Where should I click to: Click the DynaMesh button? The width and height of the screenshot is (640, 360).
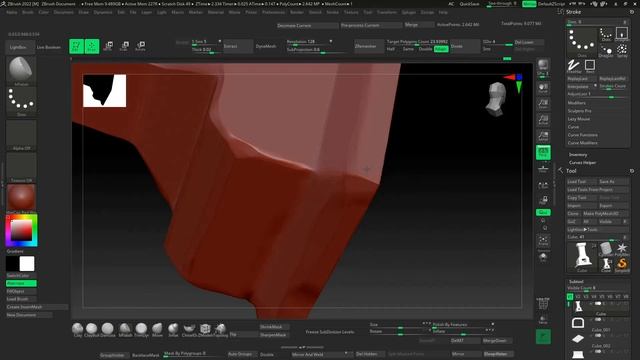(266, 46)
